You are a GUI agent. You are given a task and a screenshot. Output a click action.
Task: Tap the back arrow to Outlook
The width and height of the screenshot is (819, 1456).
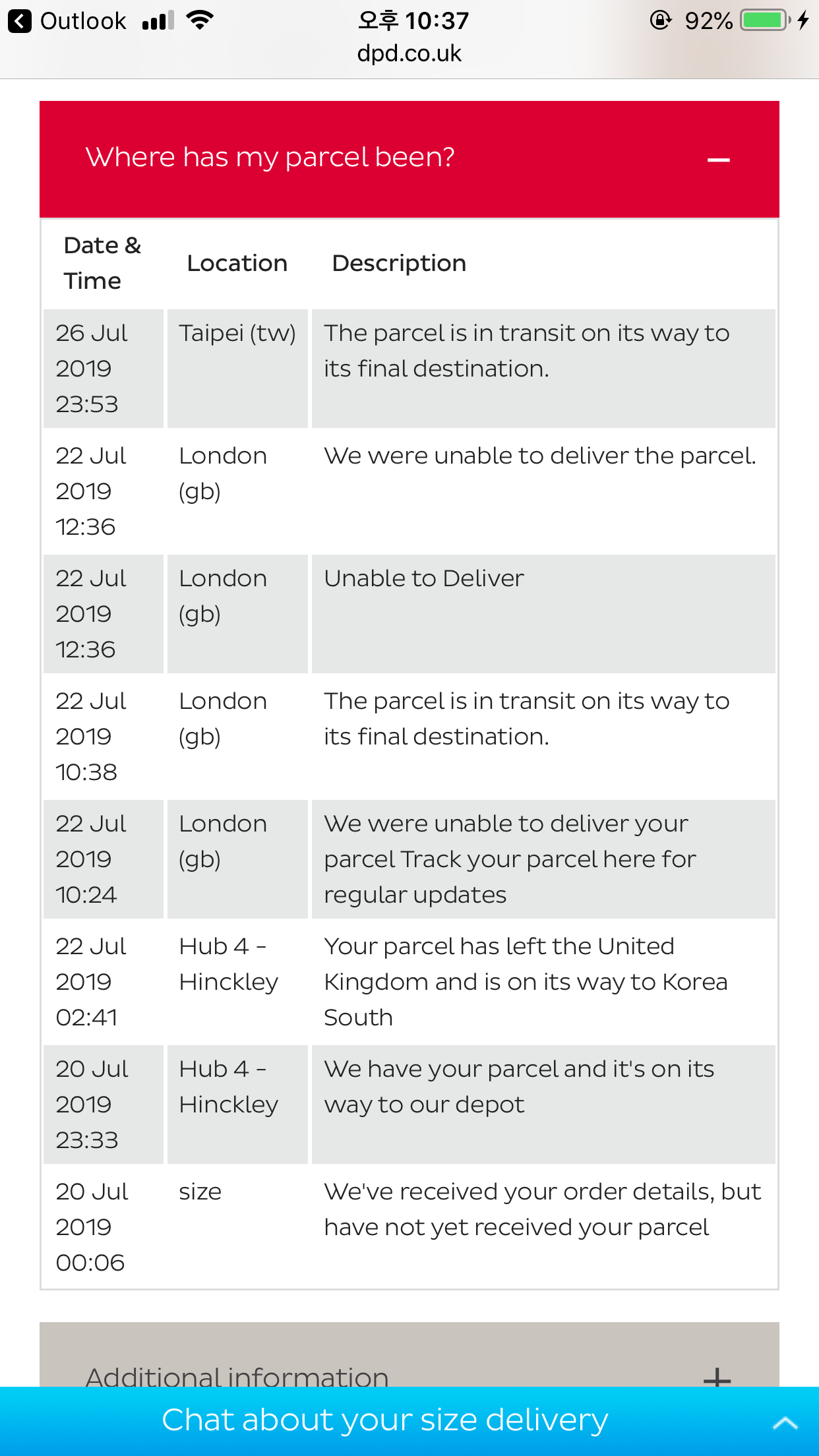click(x=20, y=21)
